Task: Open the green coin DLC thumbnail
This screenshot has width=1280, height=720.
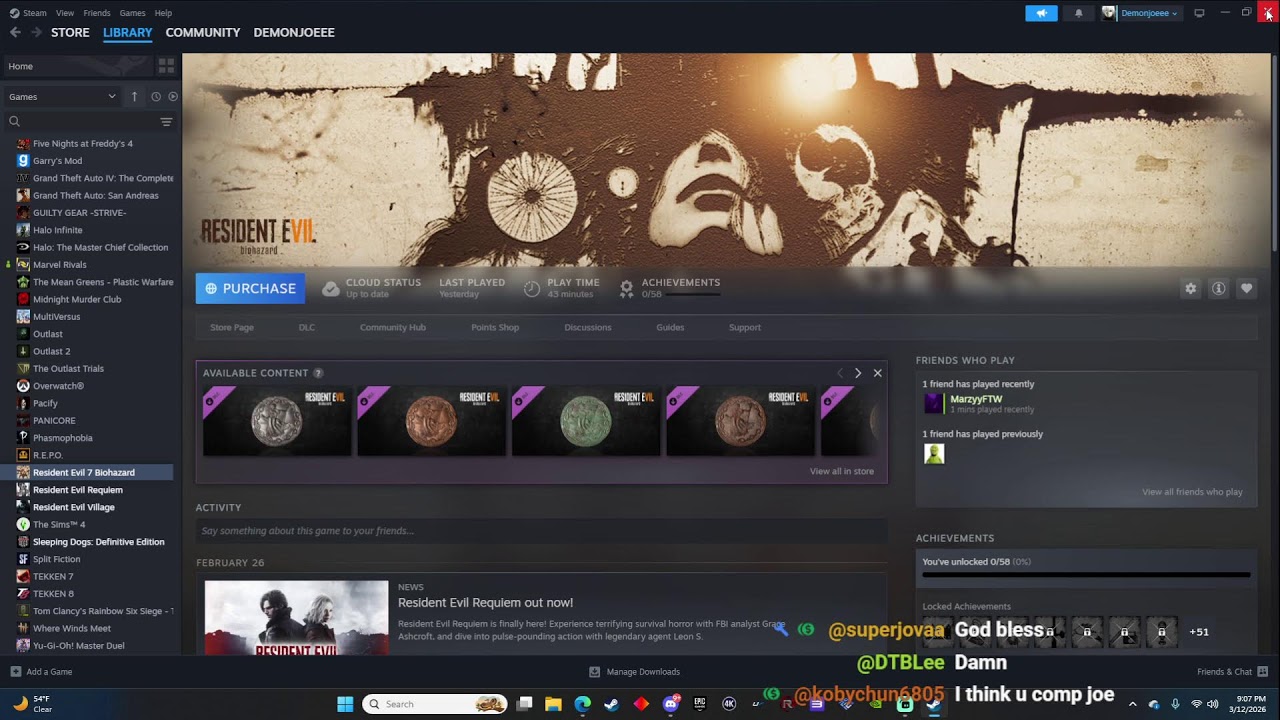Action: pyautogui.click(x=586, y=421)
